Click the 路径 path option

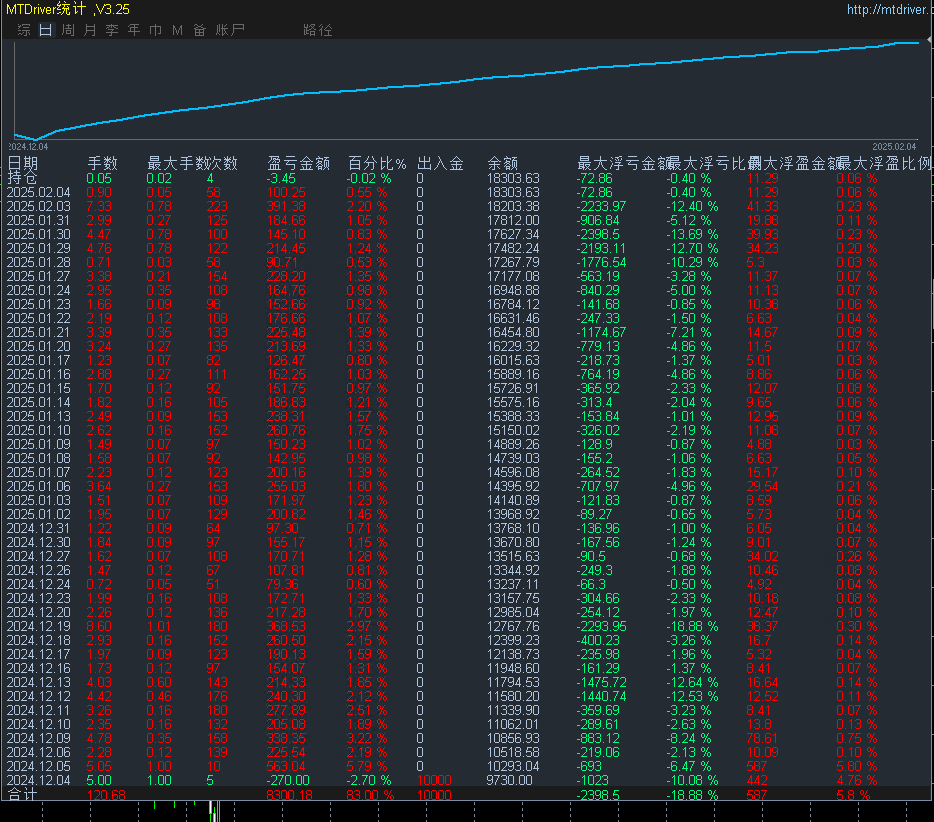click(x=318, y=30)
